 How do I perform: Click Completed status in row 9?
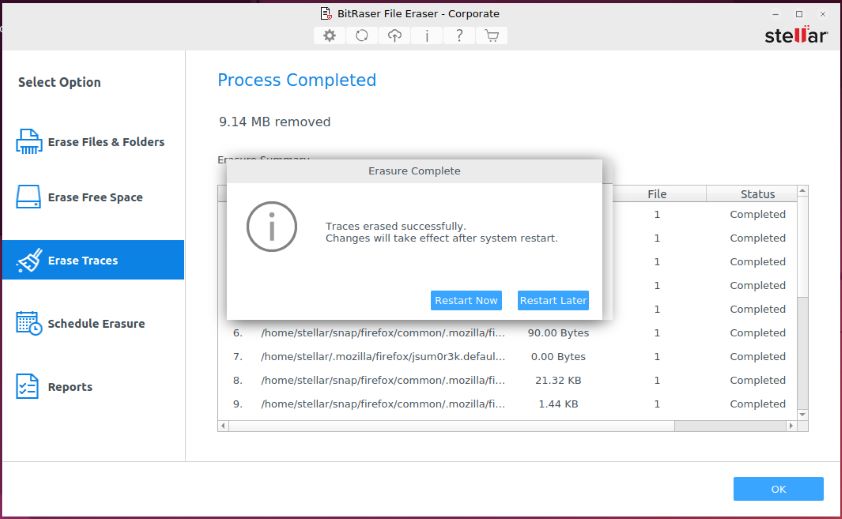pos(757,403)
